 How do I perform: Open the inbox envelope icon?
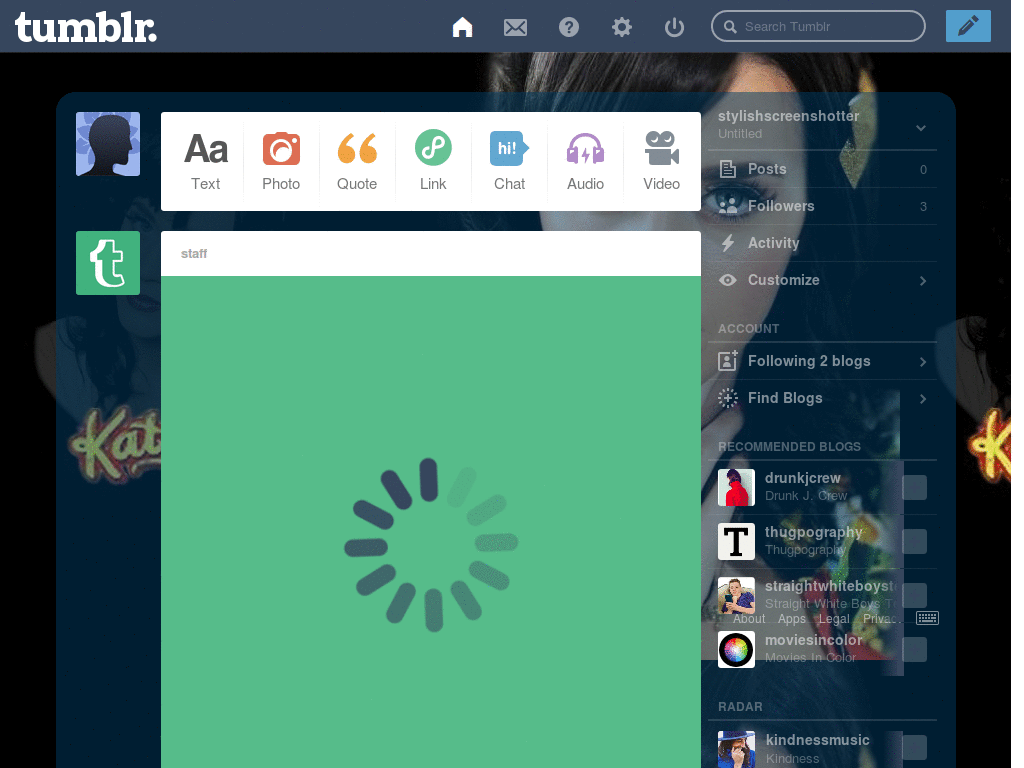[x=515, y=27]
